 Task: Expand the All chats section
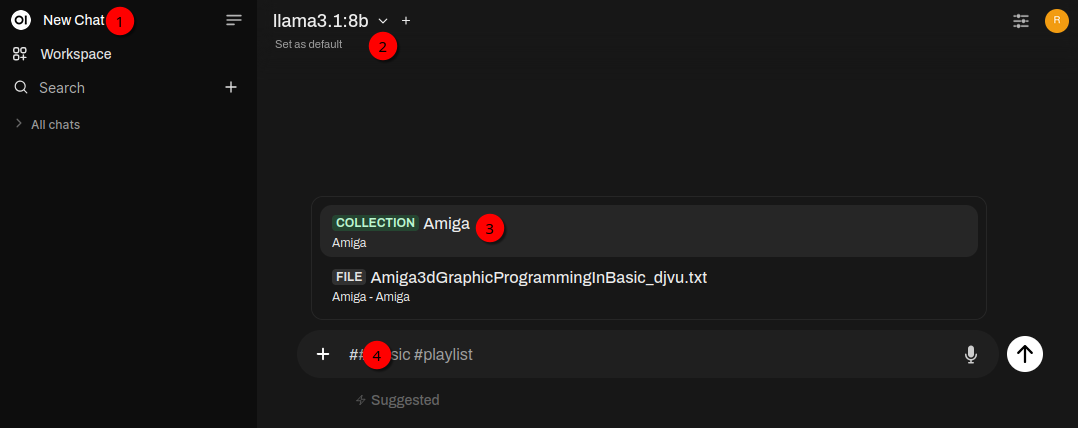pyautogui.click(x=55, y=125)
